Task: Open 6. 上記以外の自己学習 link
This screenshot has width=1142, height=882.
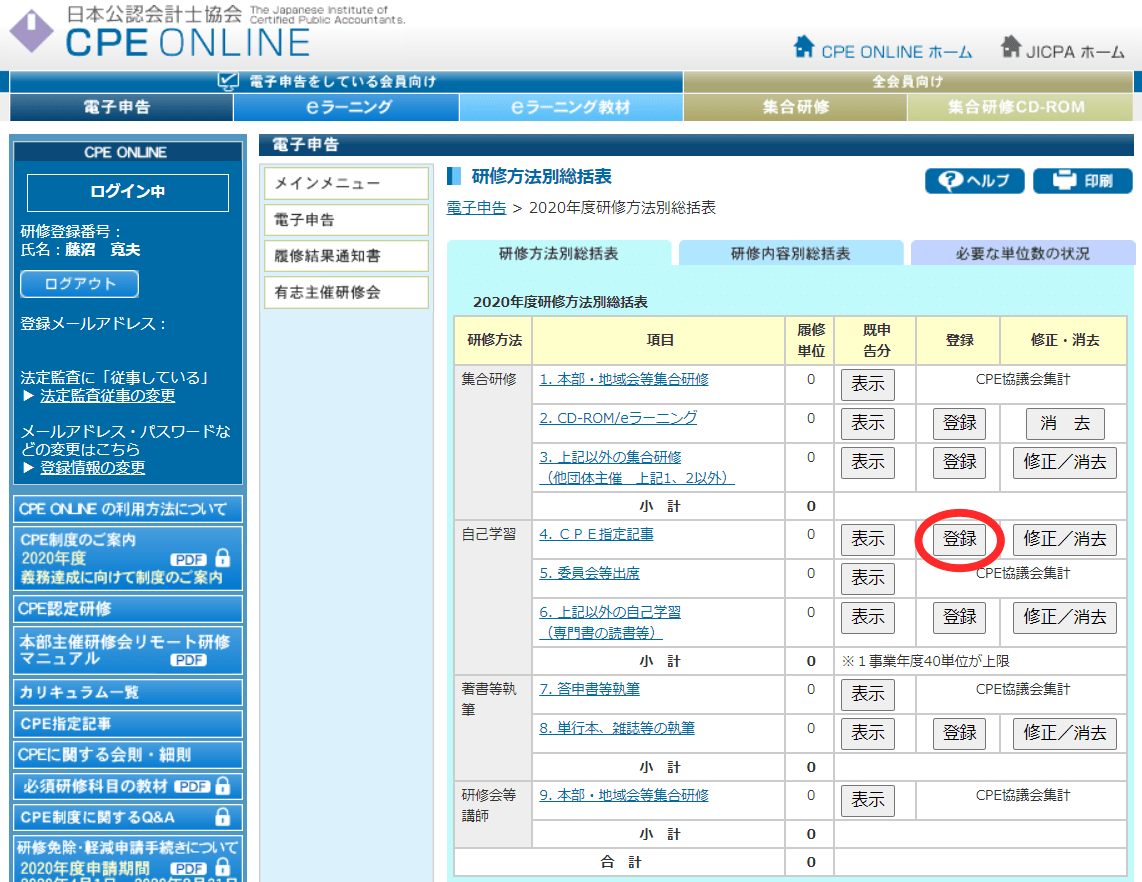Action: (610, 623)
